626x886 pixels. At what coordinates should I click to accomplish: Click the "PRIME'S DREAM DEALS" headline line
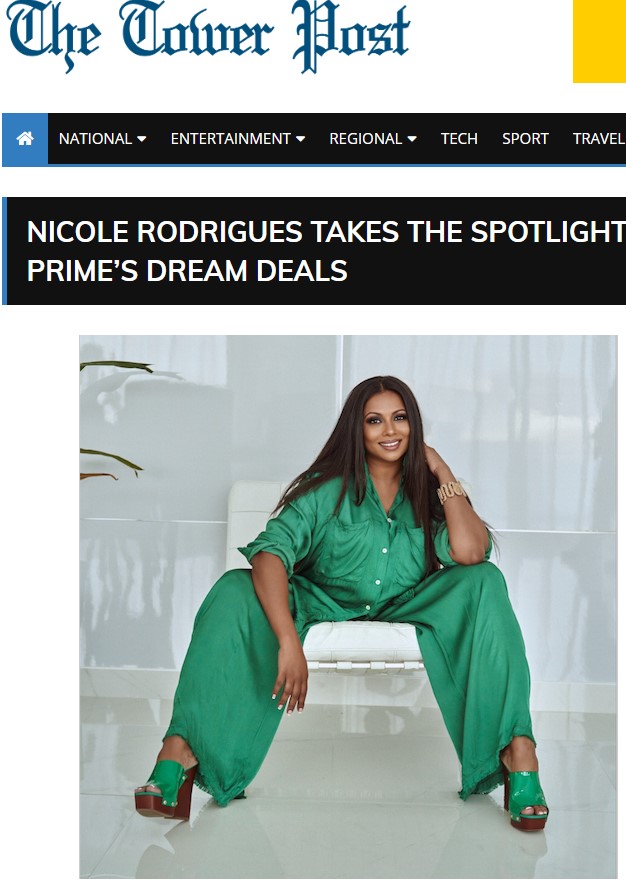point(187,271)
